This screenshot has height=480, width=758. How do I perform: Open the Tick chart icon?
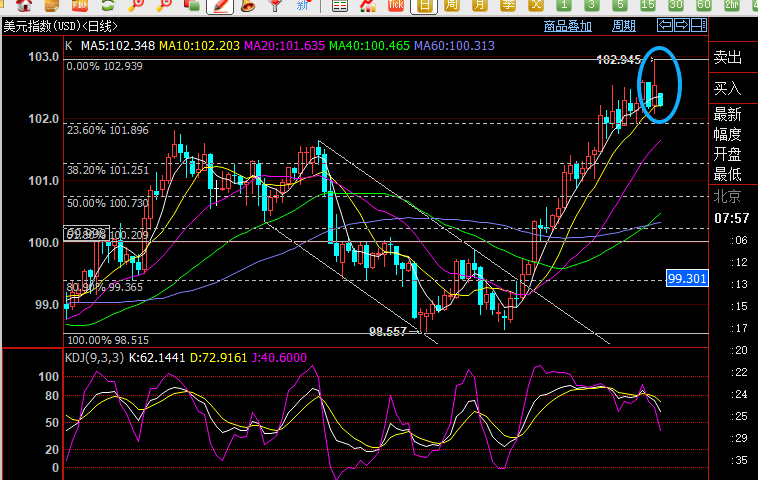(x=396, y=5)
